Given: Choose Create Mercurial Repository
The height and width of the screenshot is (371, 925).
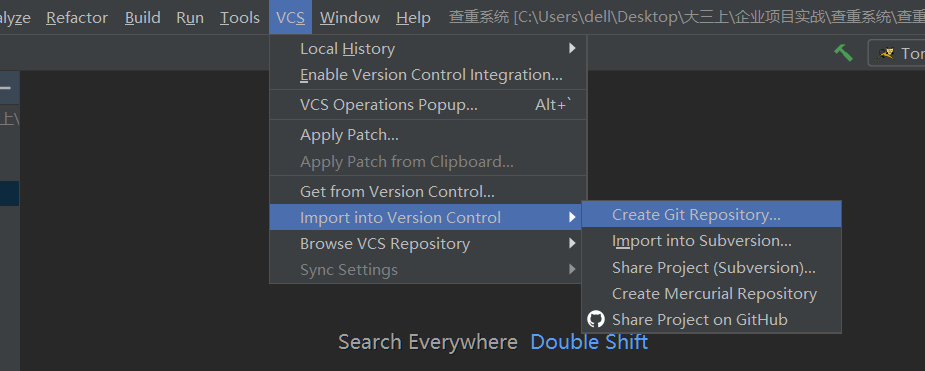Looking at the screenshot, I should [x=711, y=293].
